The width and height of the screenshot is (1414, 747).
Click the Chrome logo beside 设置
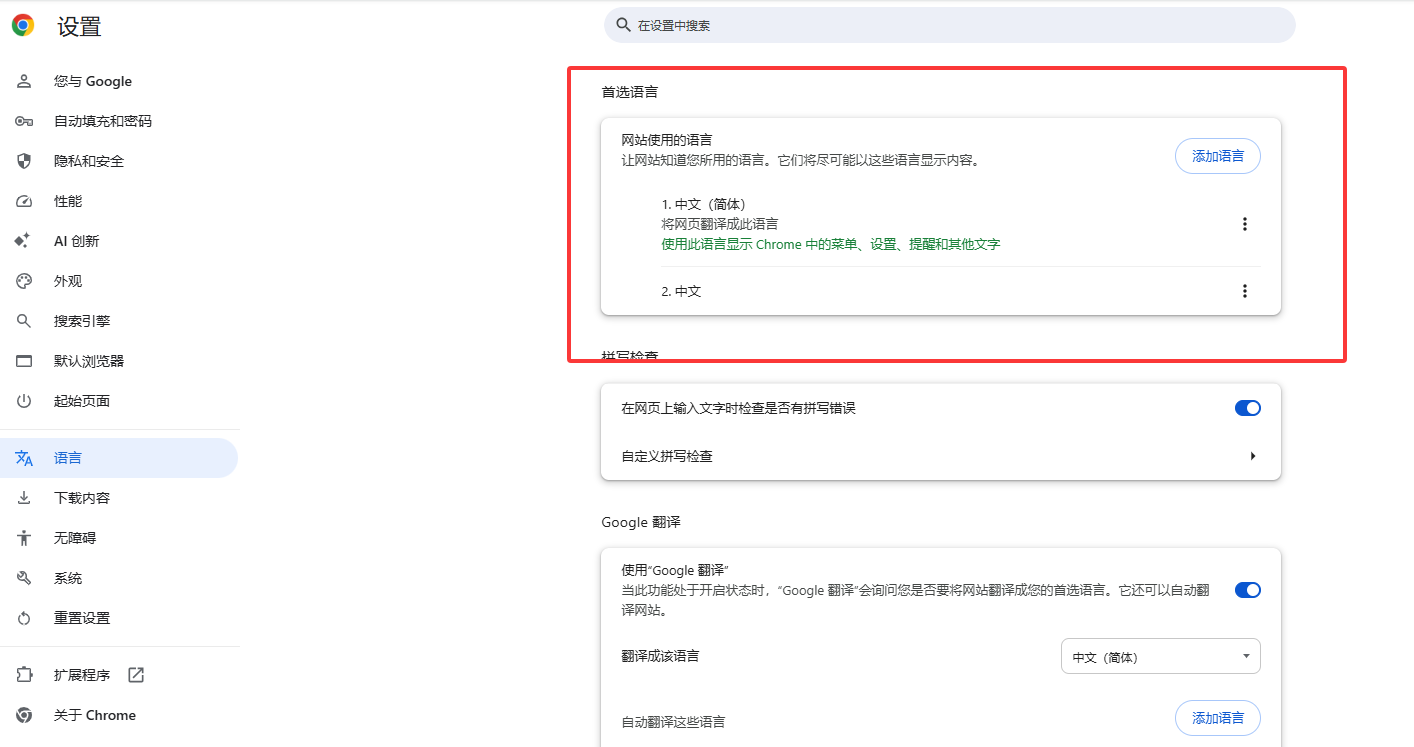[23, 26]
